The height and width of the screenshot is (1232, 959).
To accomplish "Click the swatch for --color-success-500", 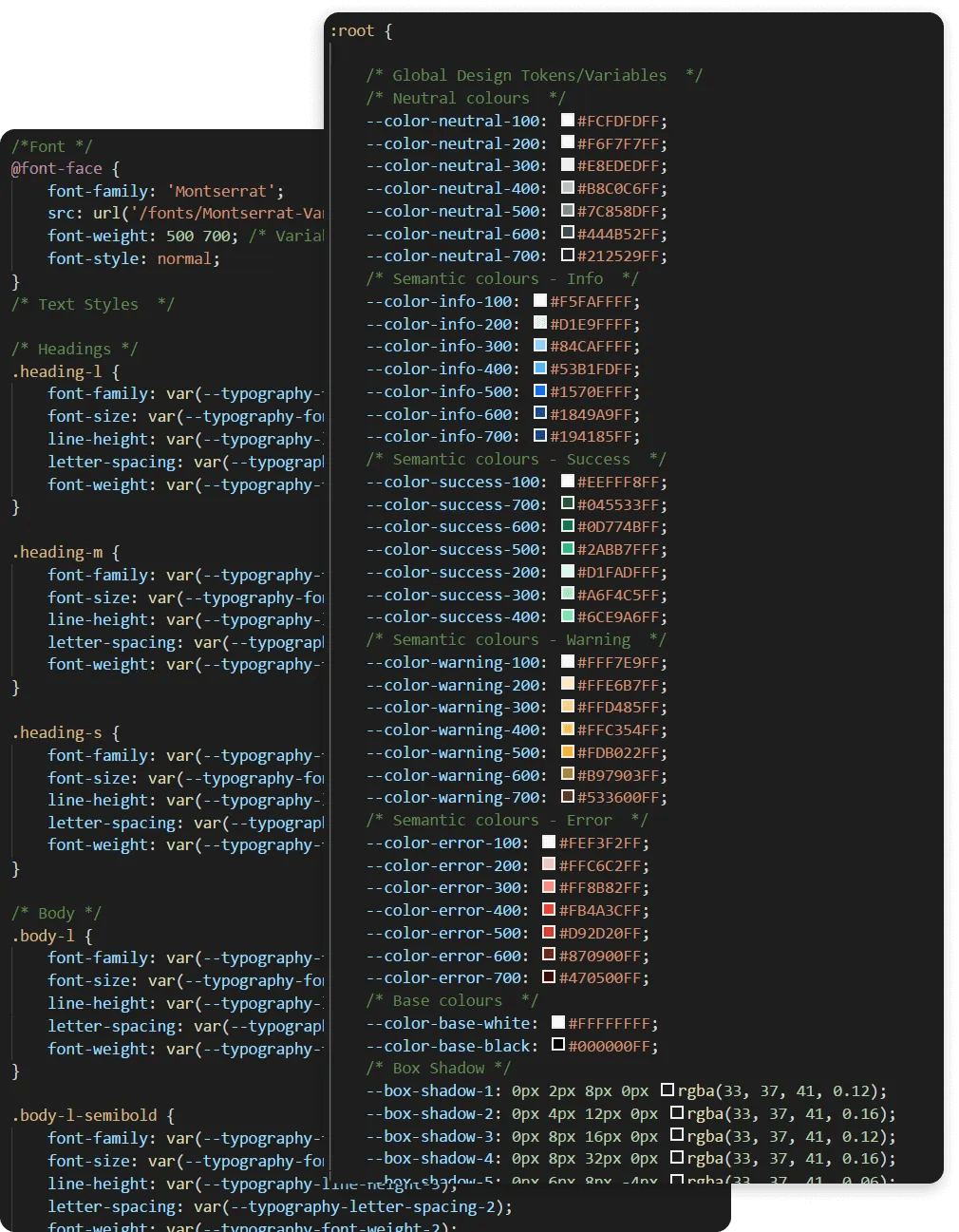I will tap(568, 548).
